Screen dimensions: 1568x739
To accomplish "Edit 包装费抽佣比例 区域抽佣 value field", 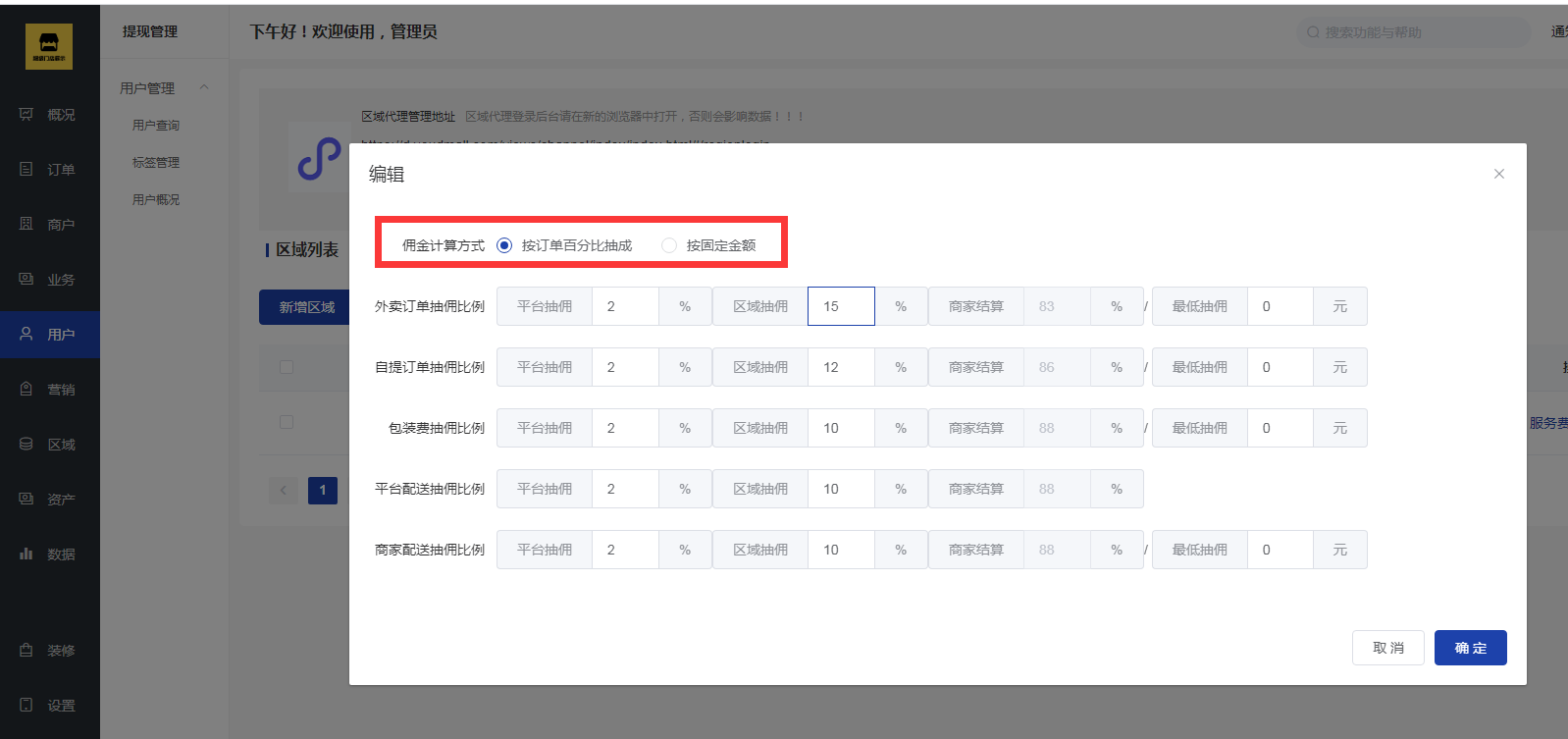I will pos(841,428).
